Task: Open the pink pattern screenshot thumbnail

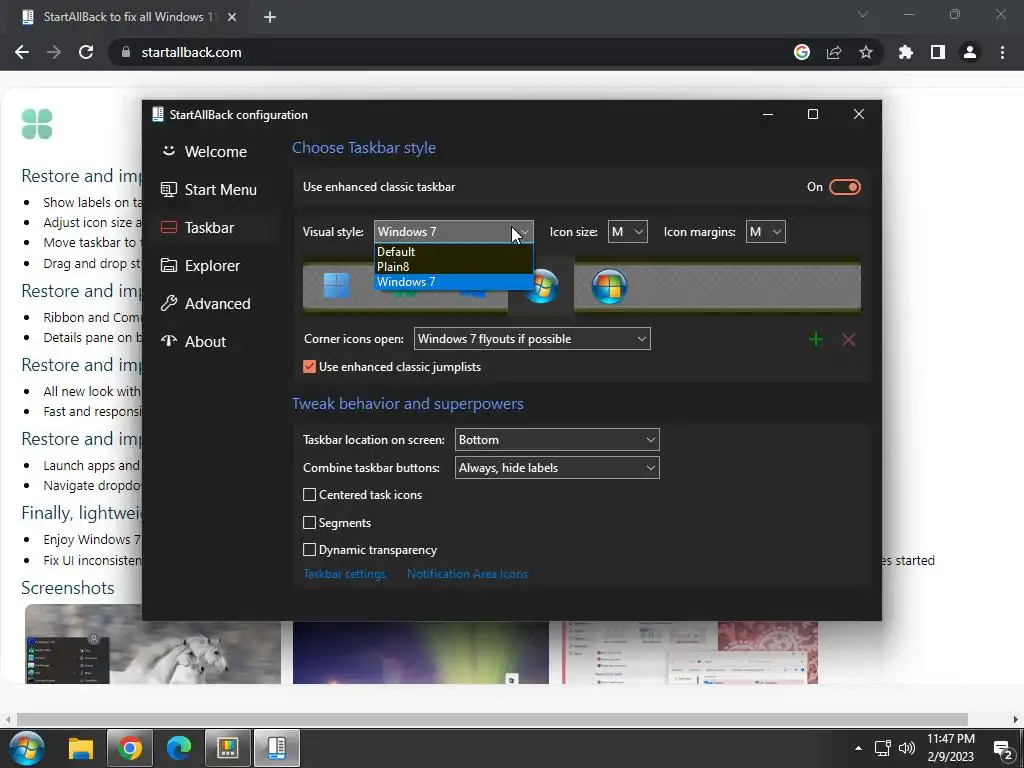Action: 690,652
